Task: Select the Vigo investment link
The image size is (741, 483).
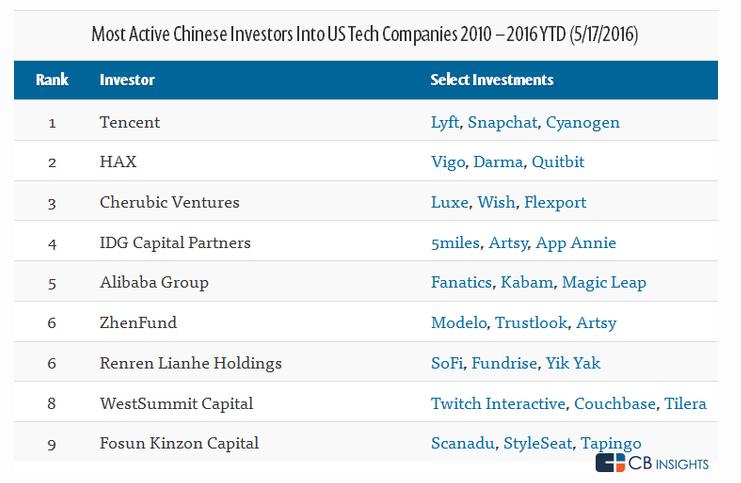Action: (447, 162)
